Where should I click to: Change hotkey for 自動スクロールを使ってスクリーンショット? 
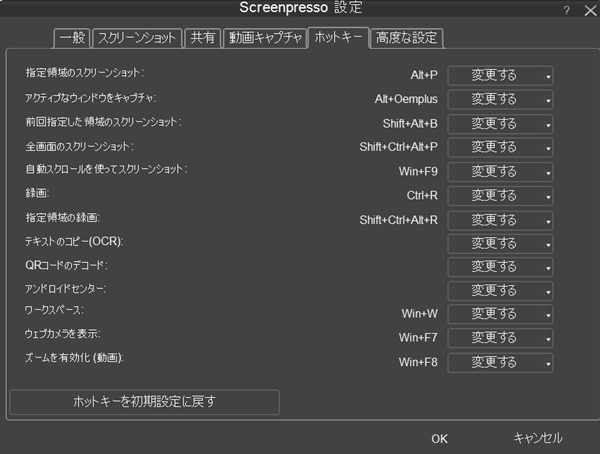tap(500, 172)
